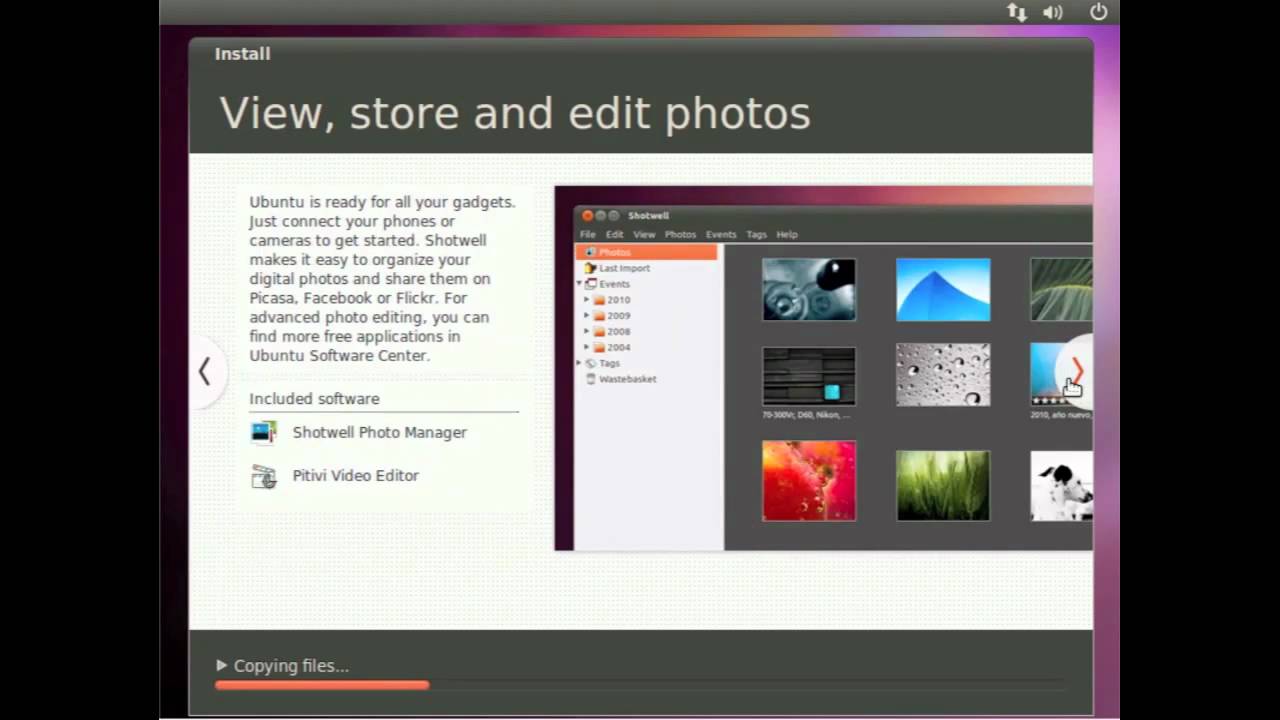Select the green leaf photo thumbnail
This screenshot has height=720, width=1280.
1061,289
